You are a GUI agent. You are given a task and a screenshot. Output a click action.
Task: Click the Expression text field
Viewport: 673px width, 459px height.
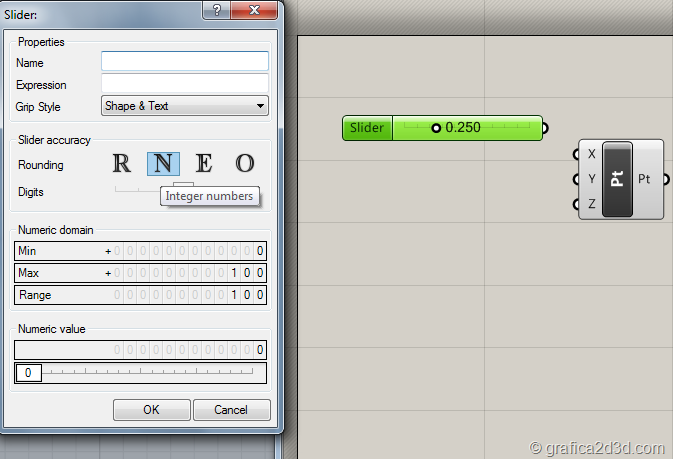point(185,84)
